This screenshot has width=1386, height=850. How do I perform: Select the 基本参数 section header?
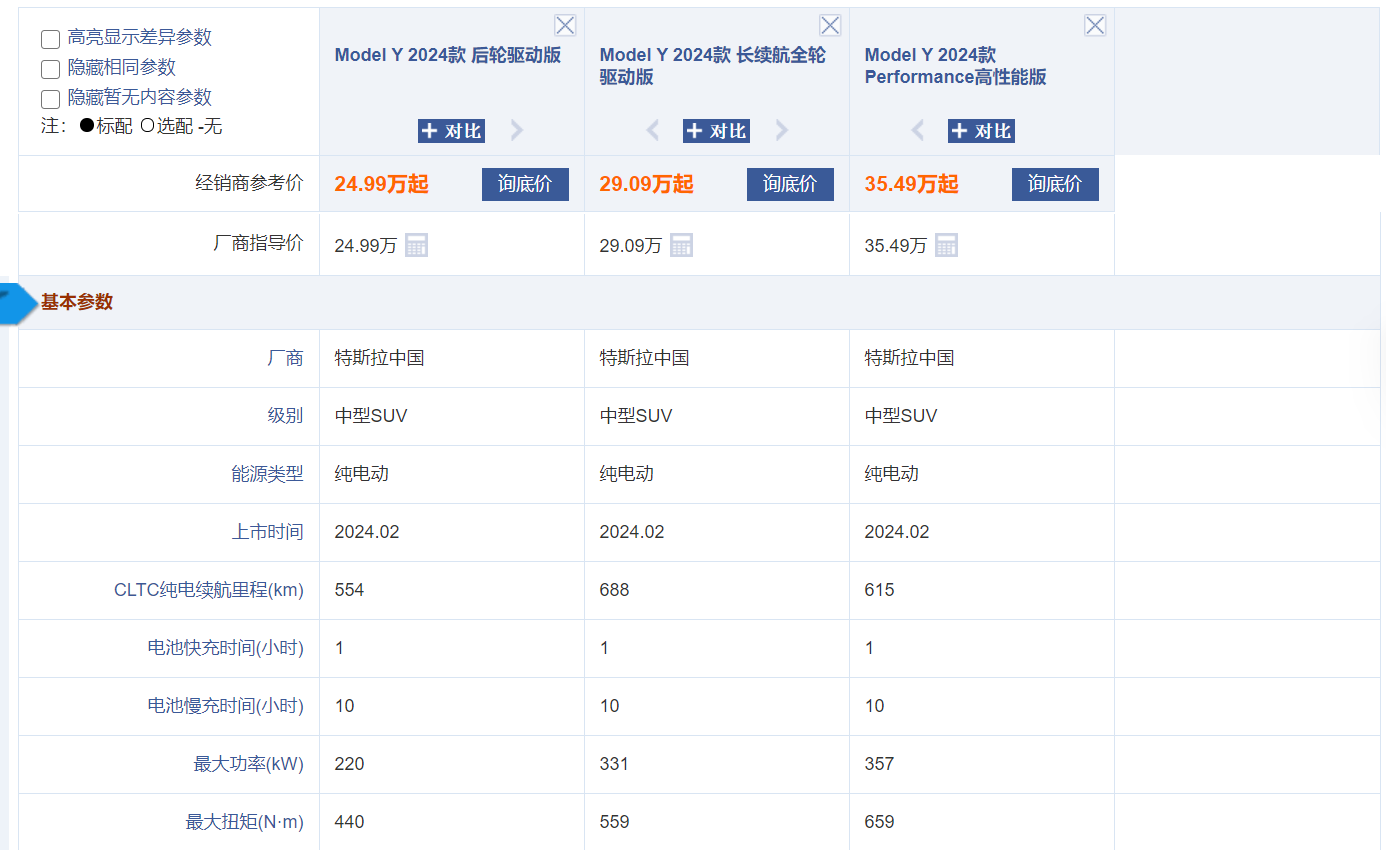[77, 302]
